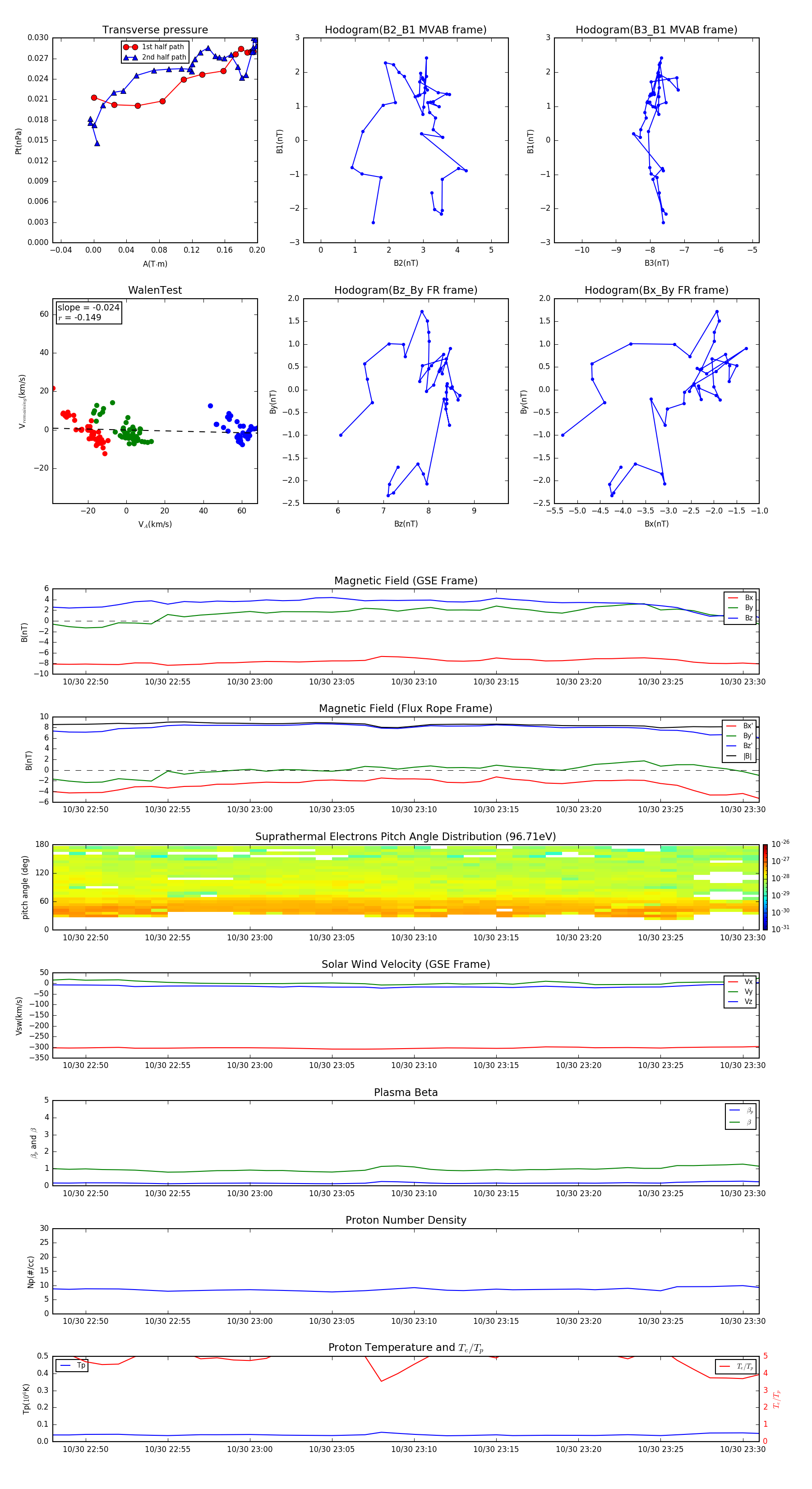This screenshot has width=812, height=1489.
Task: Click '10/30 22:50' tick under Proton Number Density plot
Action: (x=86, y=1321)
